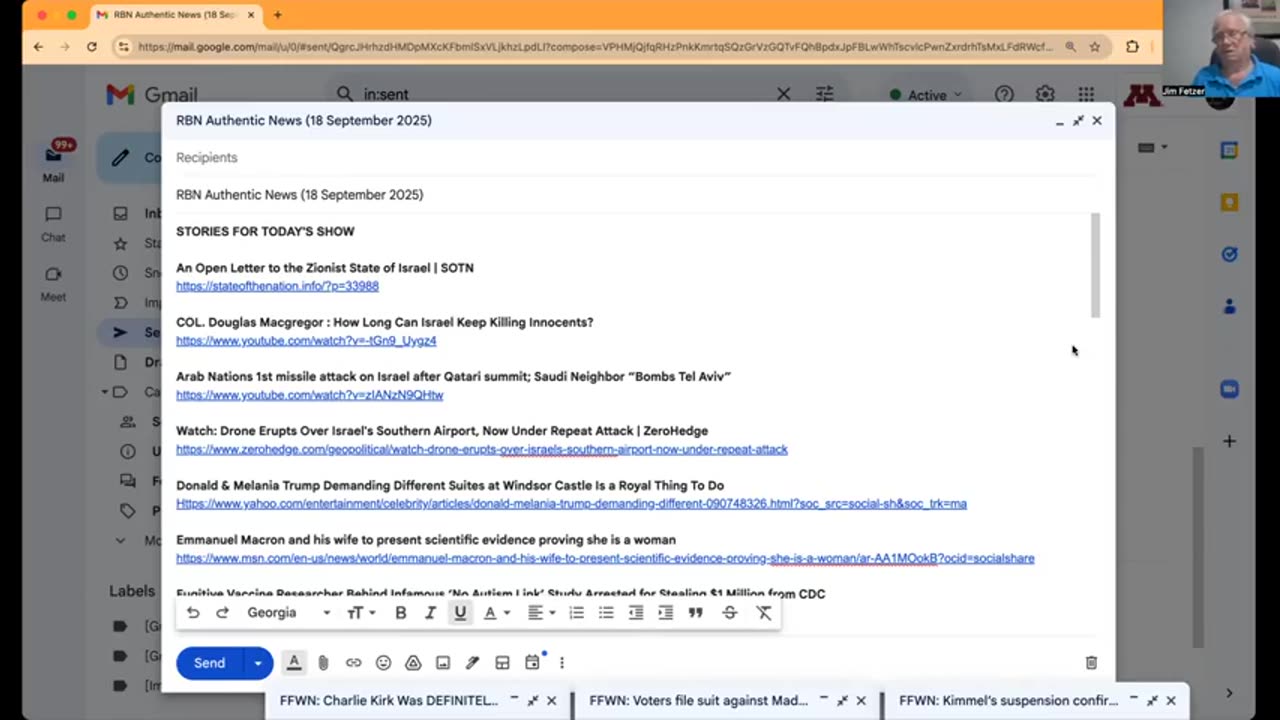Click the browser address bar URL
The image size is (1280, 720).
595,47
